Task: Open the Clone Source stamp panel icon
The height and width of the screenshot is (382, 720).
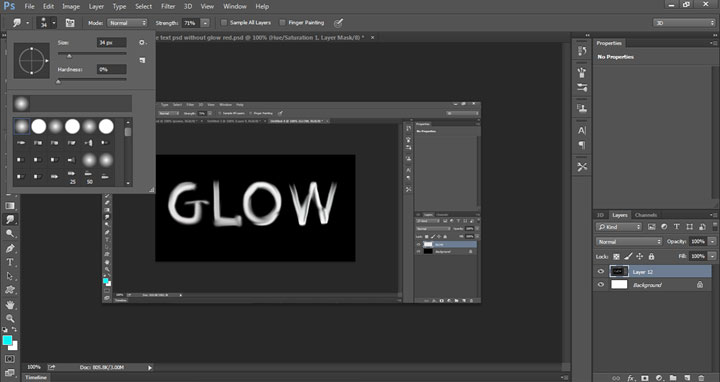Action: tap(582, 108)
